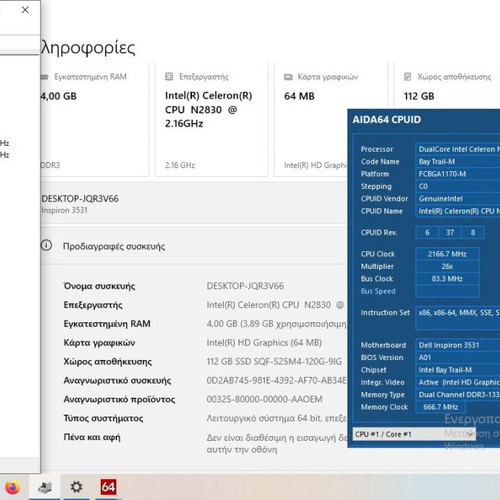
Task: Select the 4,00 GB RAM card
Action: point(94,119)
